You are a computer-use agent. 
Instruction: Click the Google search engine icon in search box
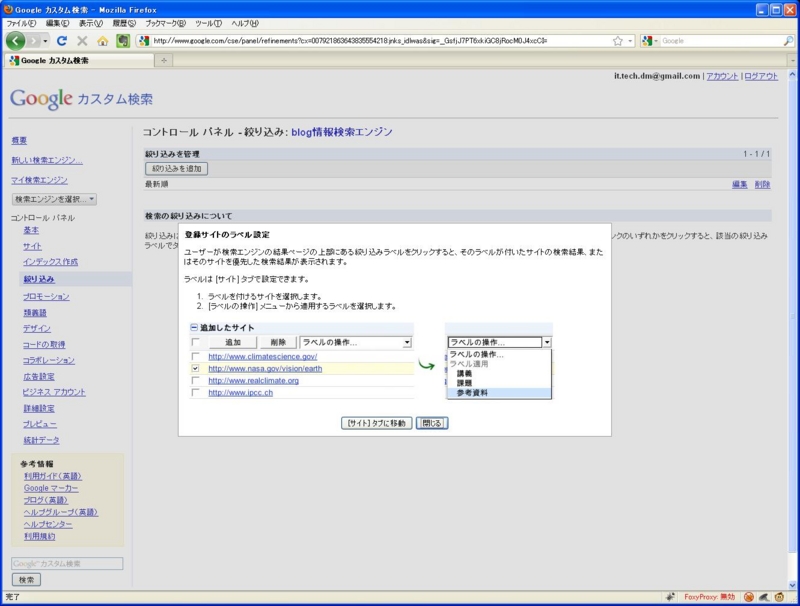(x=647, y=41)
